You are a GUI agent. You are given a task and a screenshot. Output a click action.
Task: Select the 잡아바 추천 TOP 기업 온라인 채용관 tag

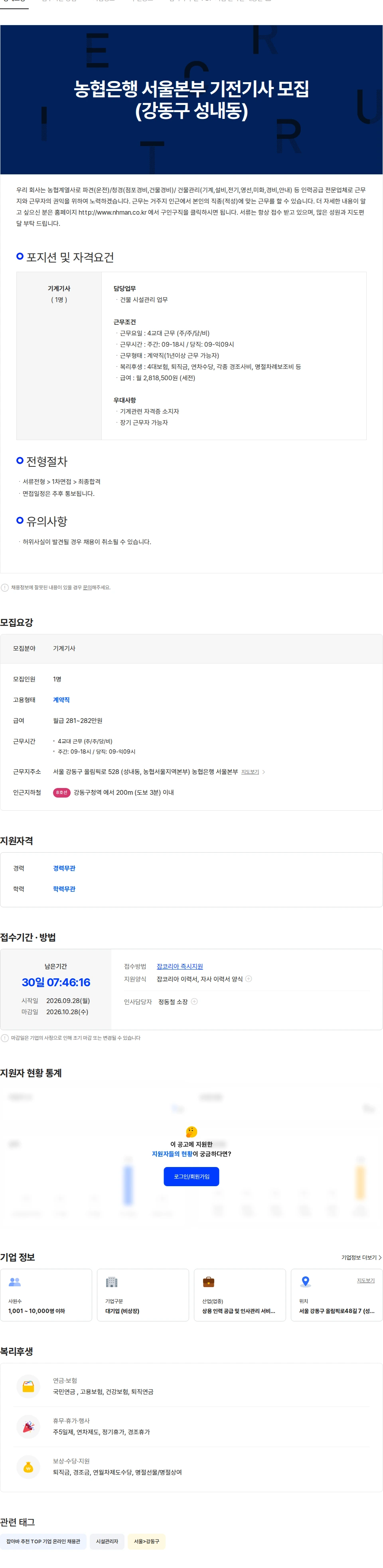43,1542
